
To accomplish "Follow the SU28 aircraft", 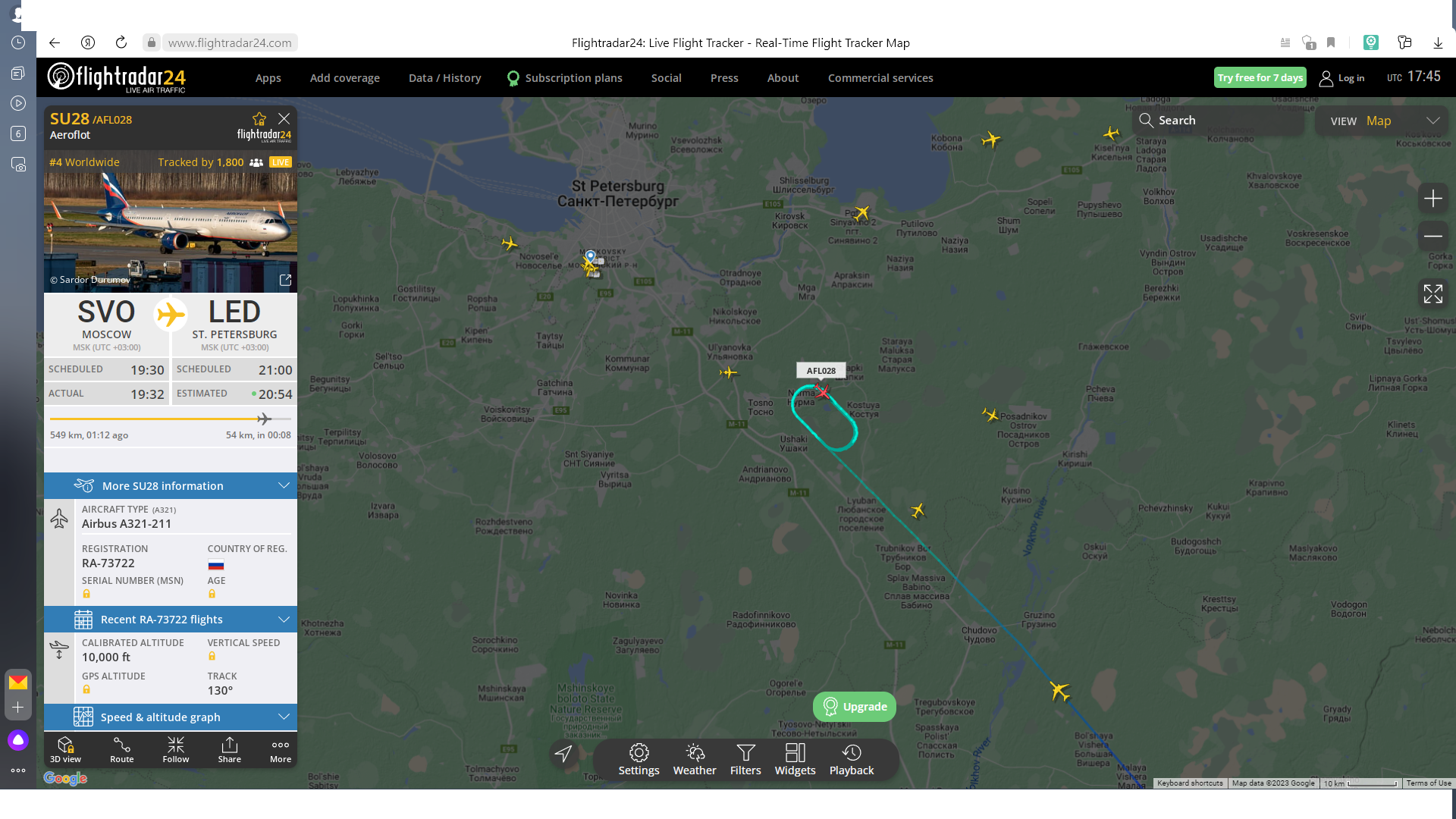I will [x=176, y=750].
